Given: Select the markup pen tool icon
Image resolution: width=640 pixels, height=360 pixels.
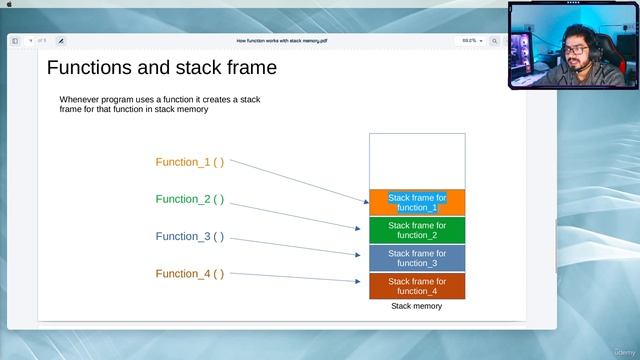Looking at the screenshot, I should click(60, 41).
